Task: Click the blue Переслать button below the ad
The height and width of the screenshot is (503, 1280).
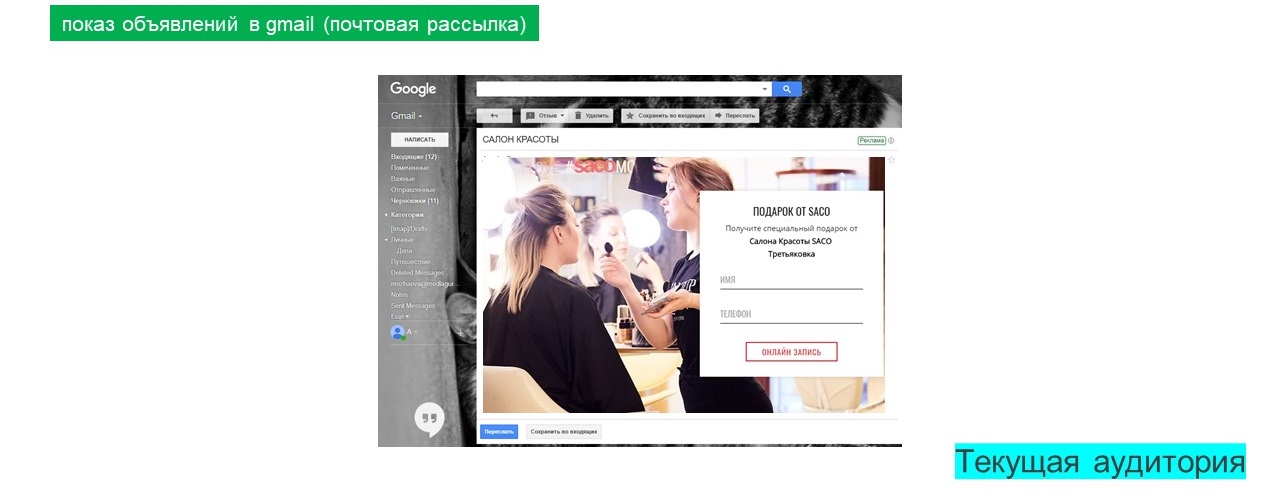Action: tap(499, 432)
